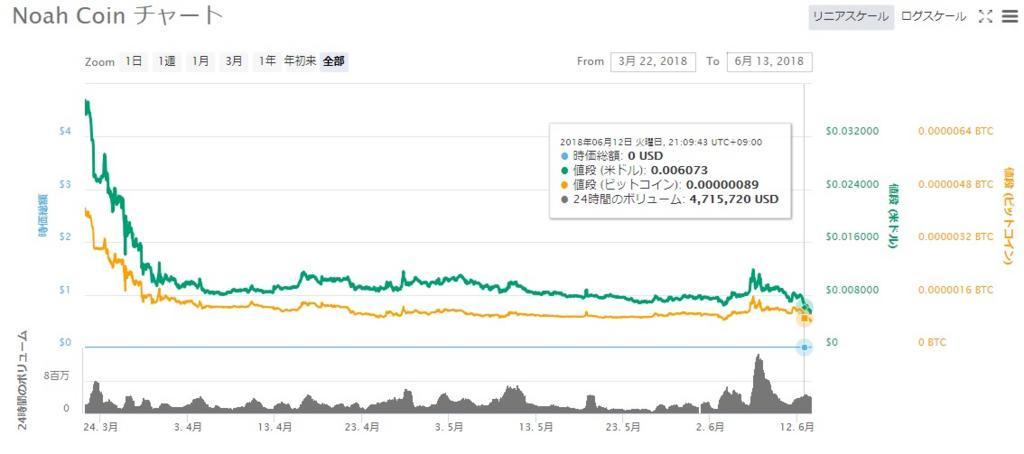This screenshot has height=454, width=1024.
Task: Click the $4 market cap axis label
Action: coord(65,131)
